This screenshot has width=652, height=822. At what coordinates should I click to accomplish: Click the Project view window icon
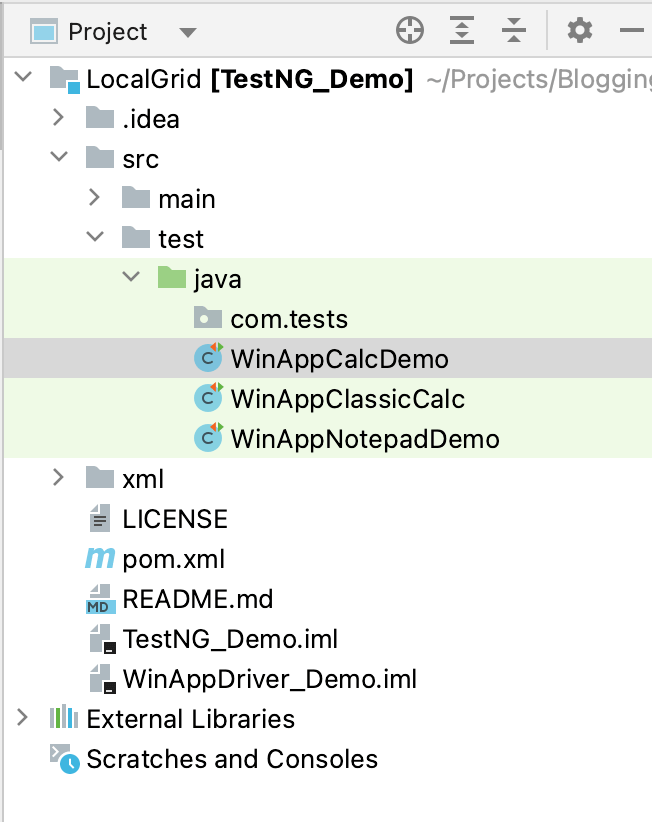tap(44, 31)
